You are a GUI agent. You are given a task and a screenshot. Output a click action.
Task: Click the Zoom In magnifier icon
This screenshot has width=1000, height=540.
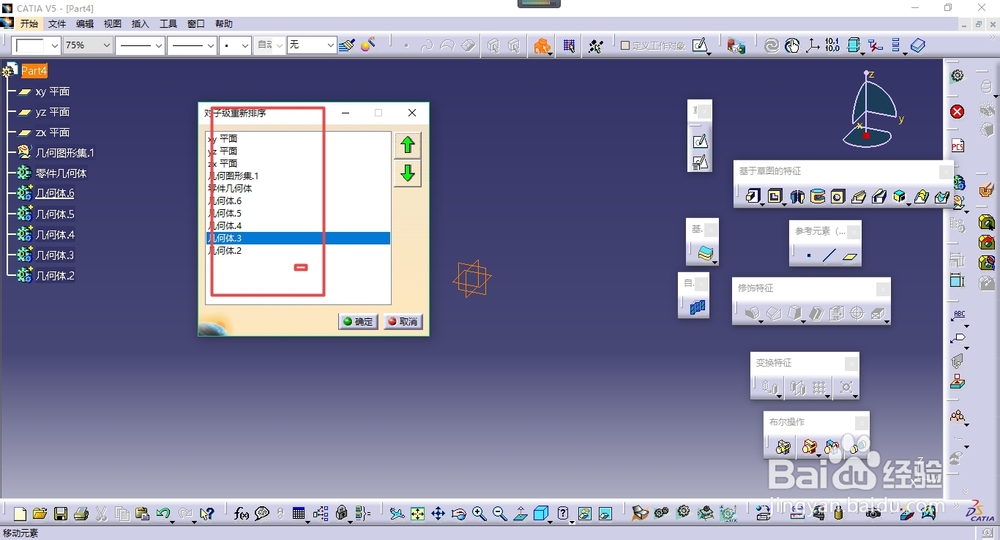point(479,513)
